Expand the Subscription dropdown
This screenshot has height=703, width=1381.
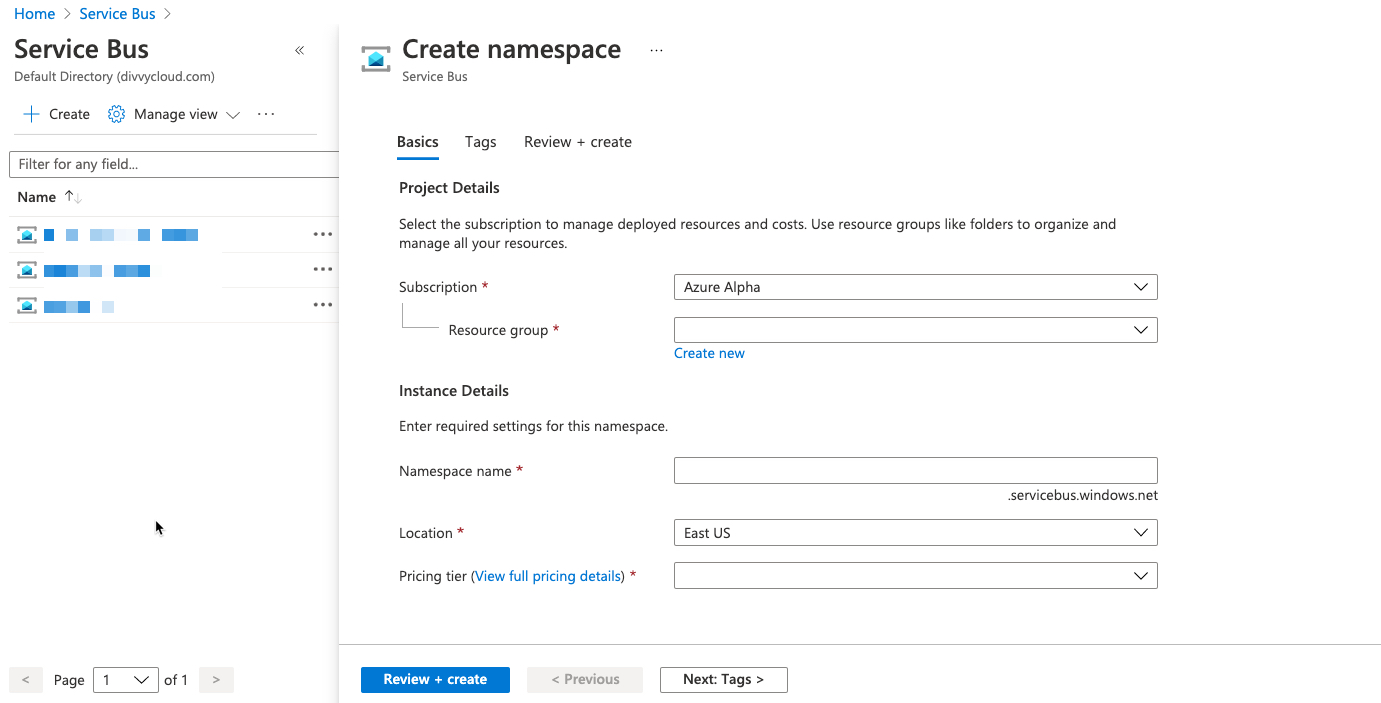tap(915, 287)
